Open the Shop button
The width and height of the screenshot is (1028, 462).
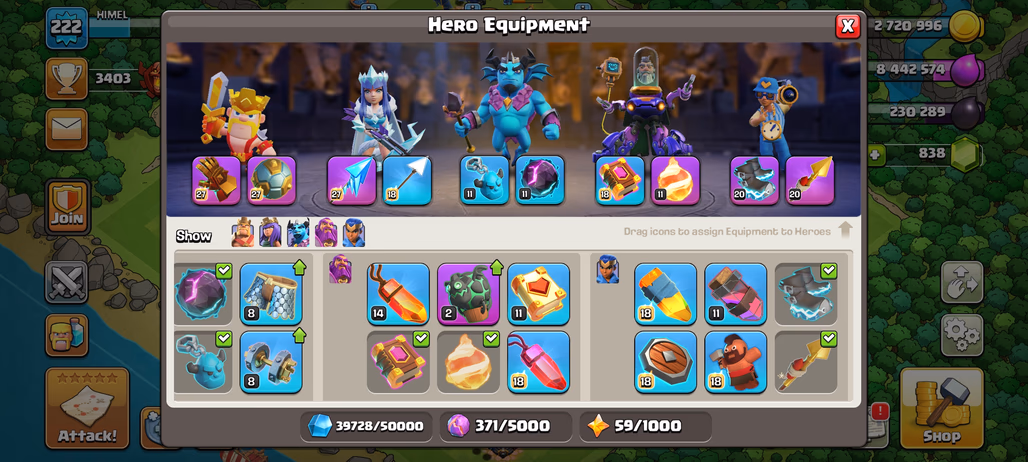tap(942, 408)
